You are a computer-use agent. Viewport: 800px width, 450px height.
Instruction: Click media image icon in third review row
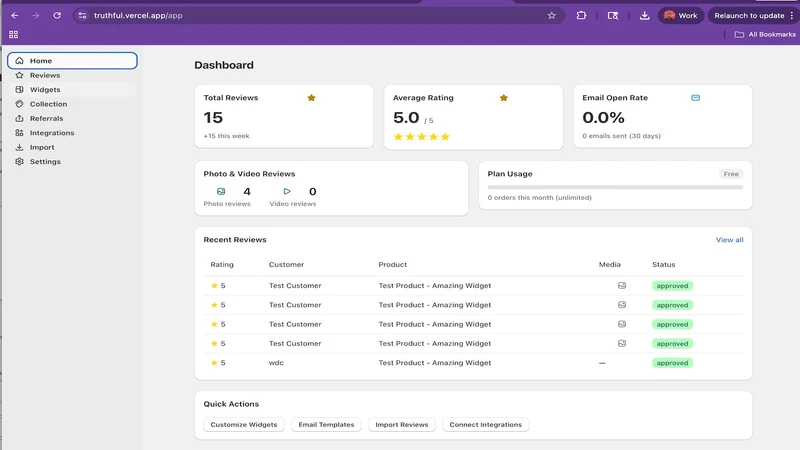(622, 324)
